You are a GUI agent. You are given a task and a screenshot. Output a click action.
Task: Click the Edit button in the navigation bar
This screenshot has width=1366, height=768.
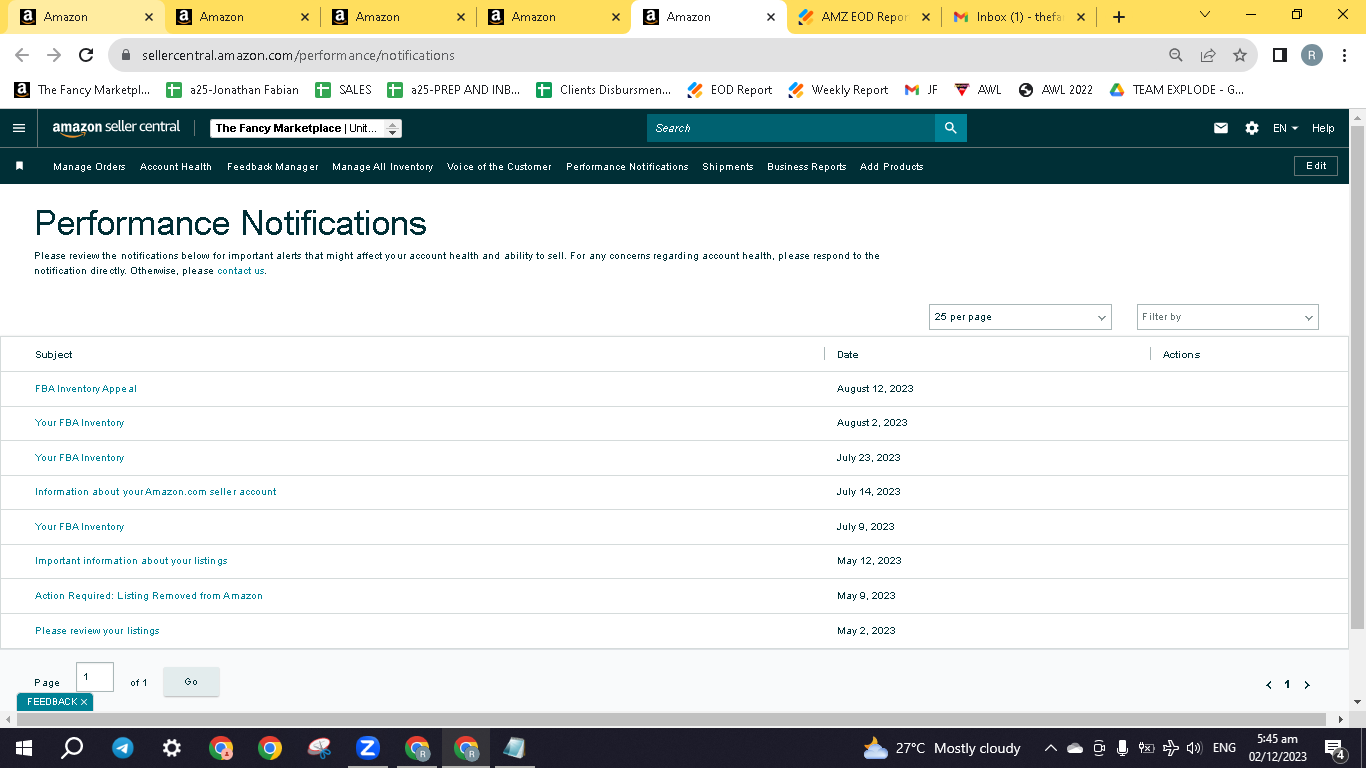pyautogui.click(x=1316, y=166)
